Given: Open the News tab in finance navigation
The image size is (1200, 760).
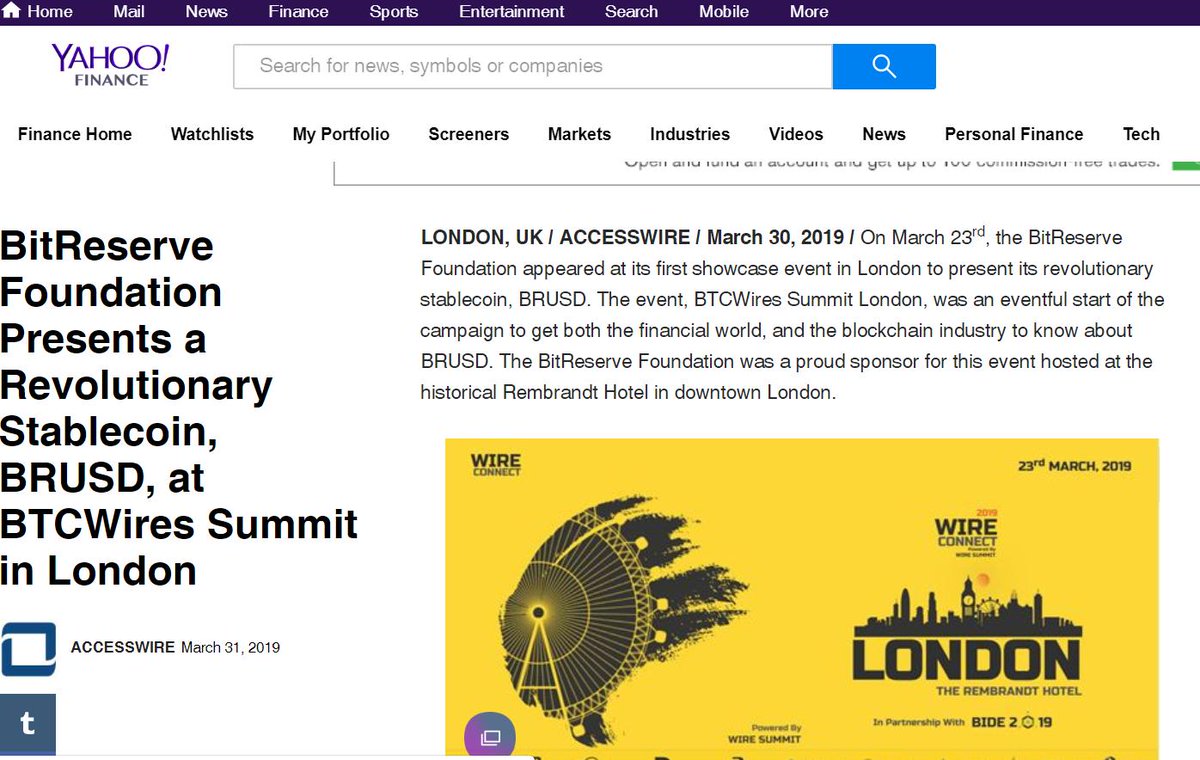Looking at the screenshot, I should pos(884,134).
